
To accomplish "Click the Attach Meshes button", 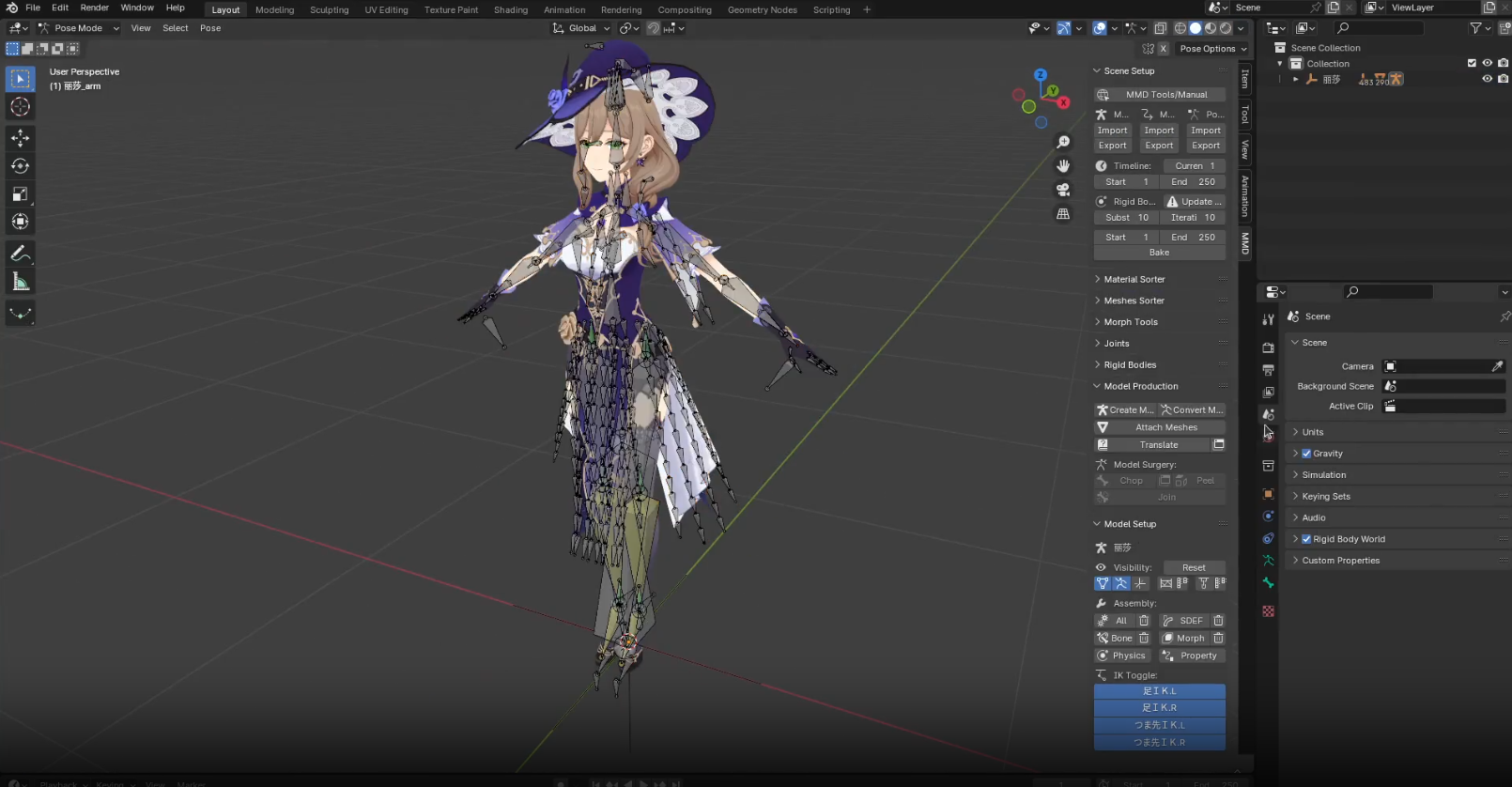I will (1160, 427).
